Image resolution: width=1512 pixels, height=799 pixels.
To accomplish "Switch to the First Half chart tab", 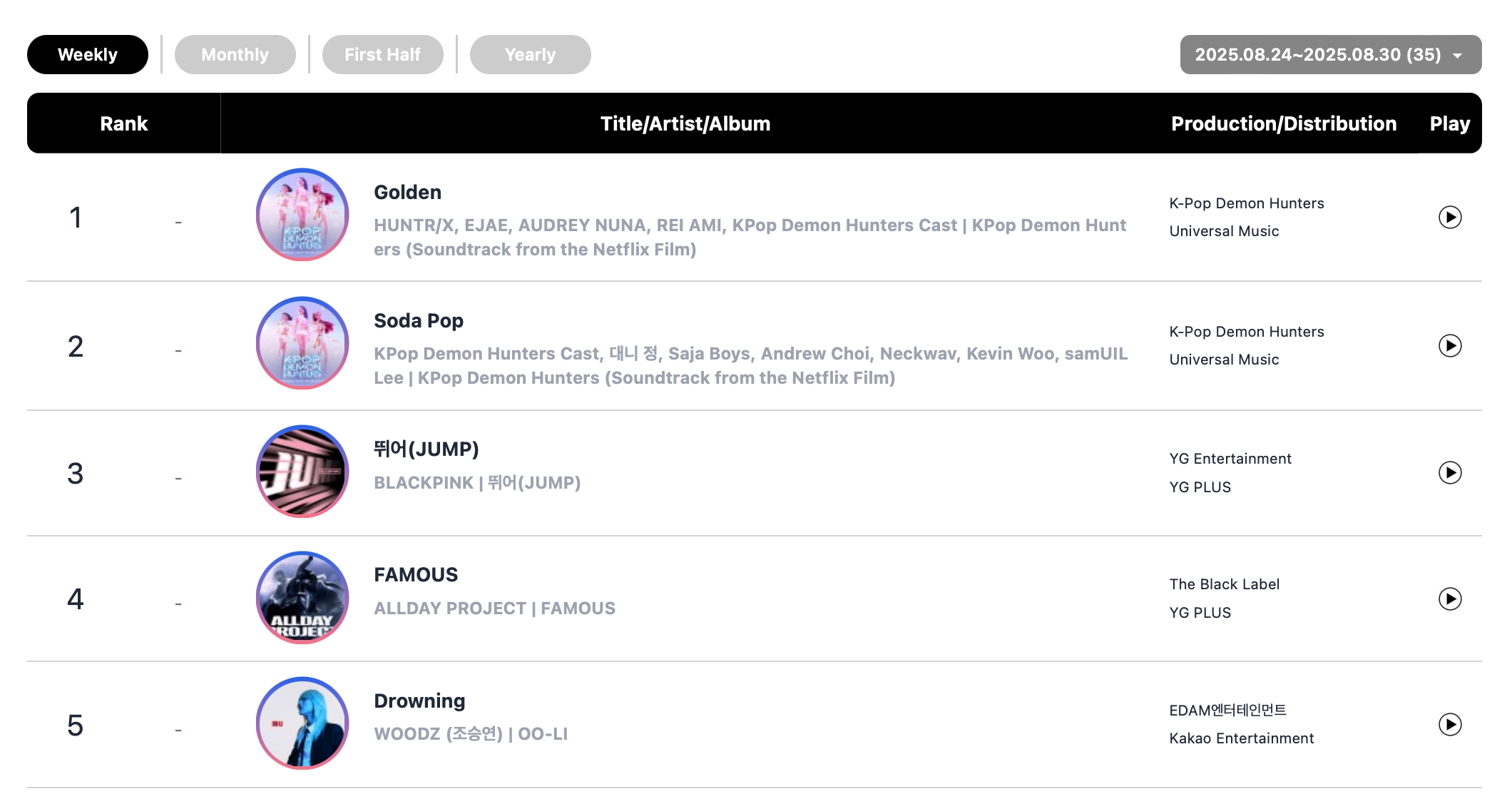I will 383,54.
